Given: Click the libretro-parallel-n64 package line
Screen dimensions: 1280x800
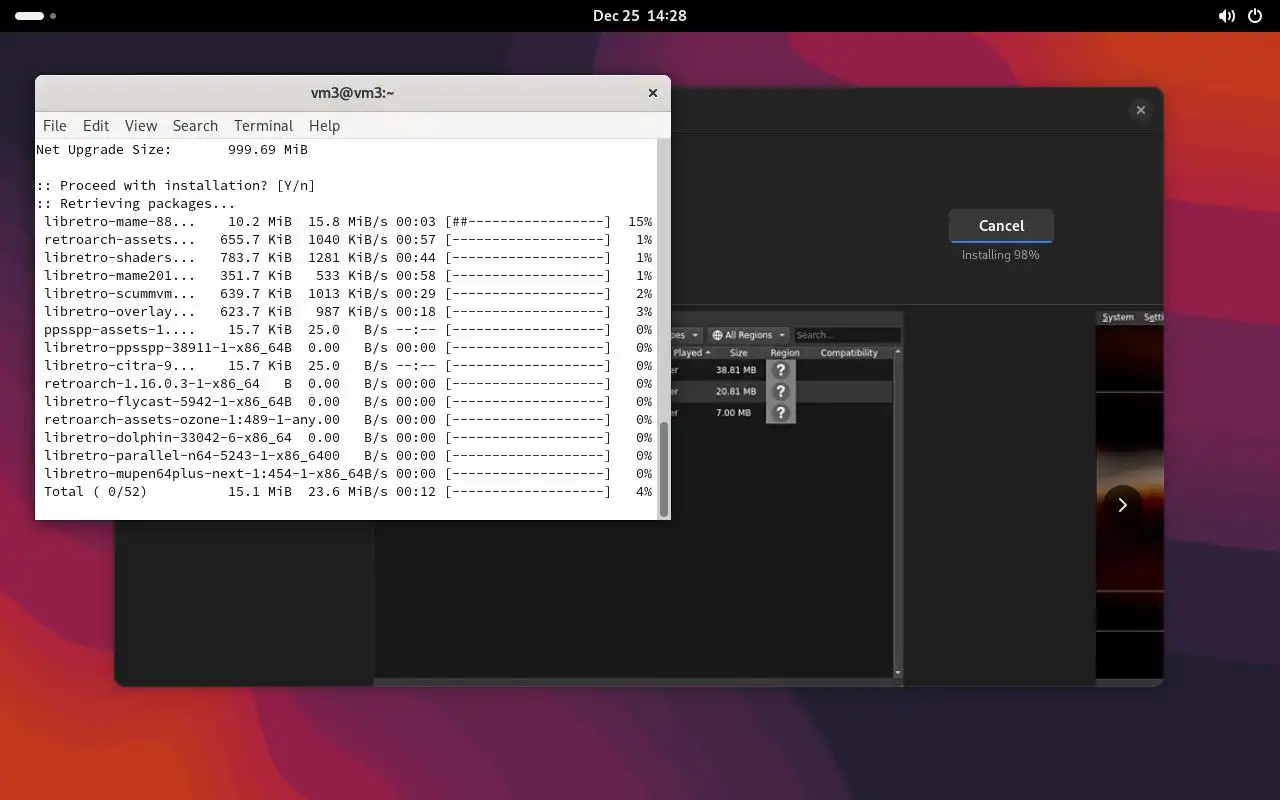Looking at the screenshot, I should pyautogui.click(x=348, y=455).
